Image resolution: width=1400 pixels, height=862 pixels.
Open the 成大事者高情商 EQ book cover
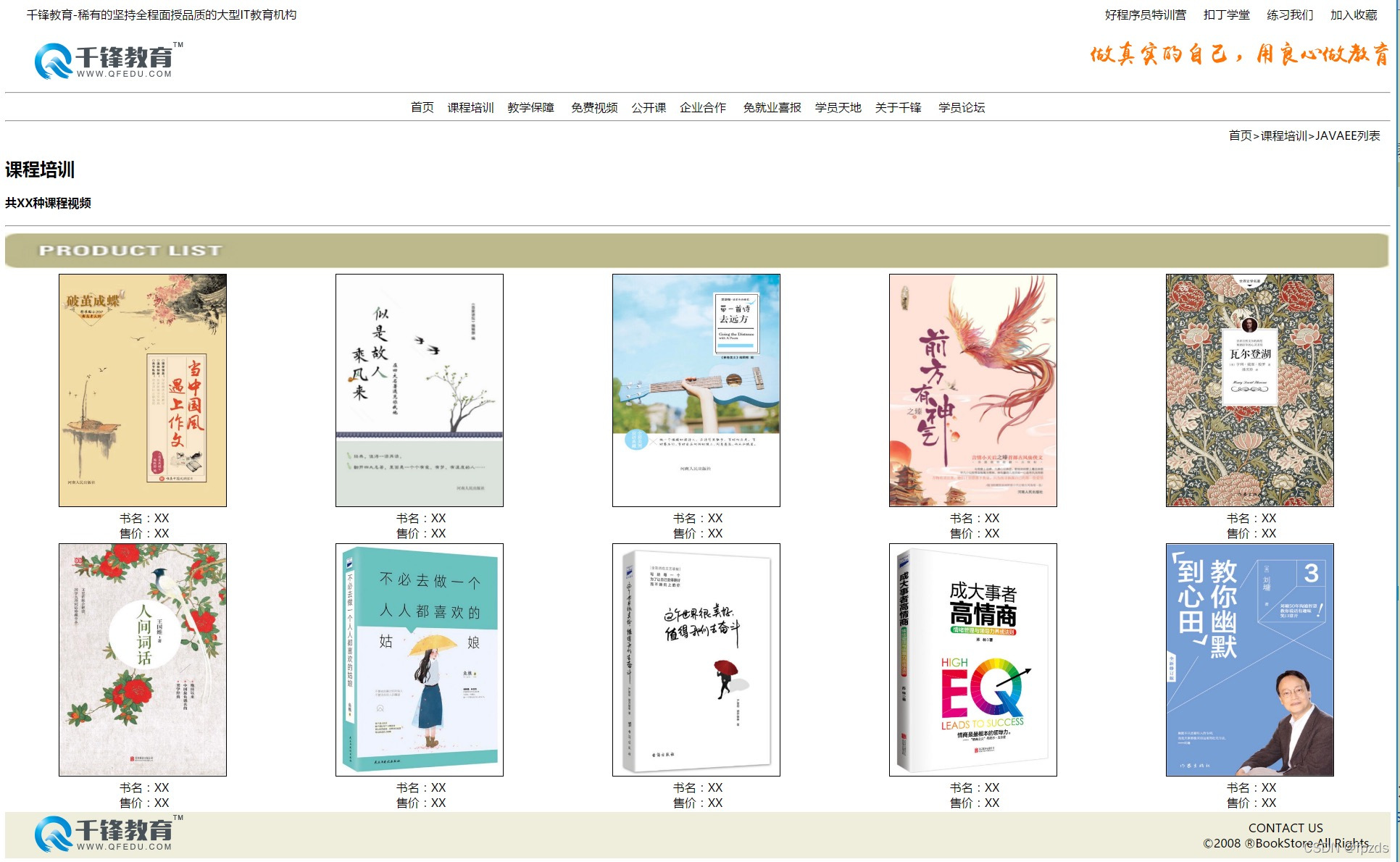973,660
